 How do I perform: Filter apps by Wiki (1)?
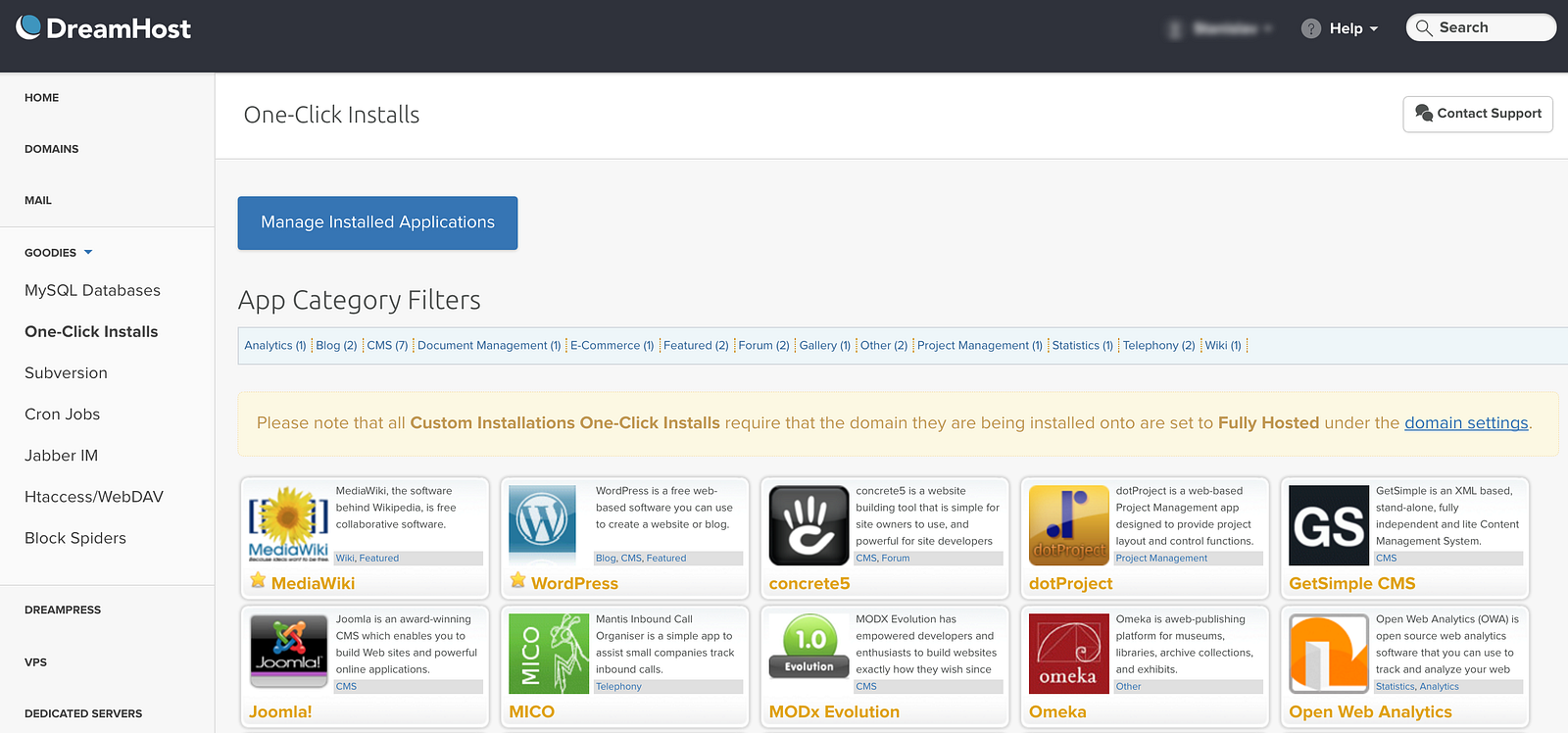tap(1223, 345)
